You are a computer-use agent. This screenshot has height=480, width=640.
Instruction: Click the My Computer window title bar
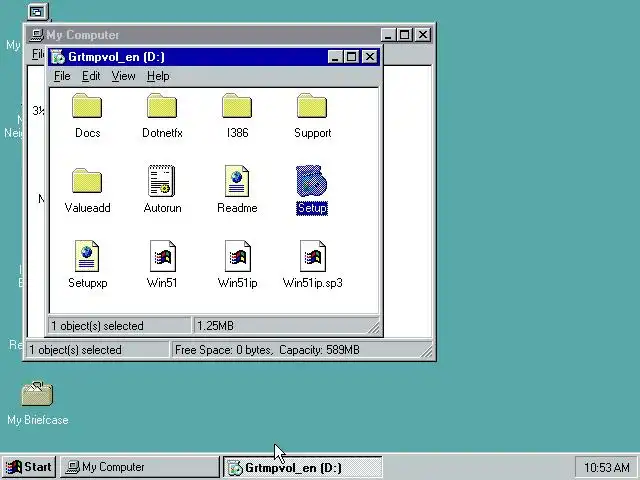230,35
